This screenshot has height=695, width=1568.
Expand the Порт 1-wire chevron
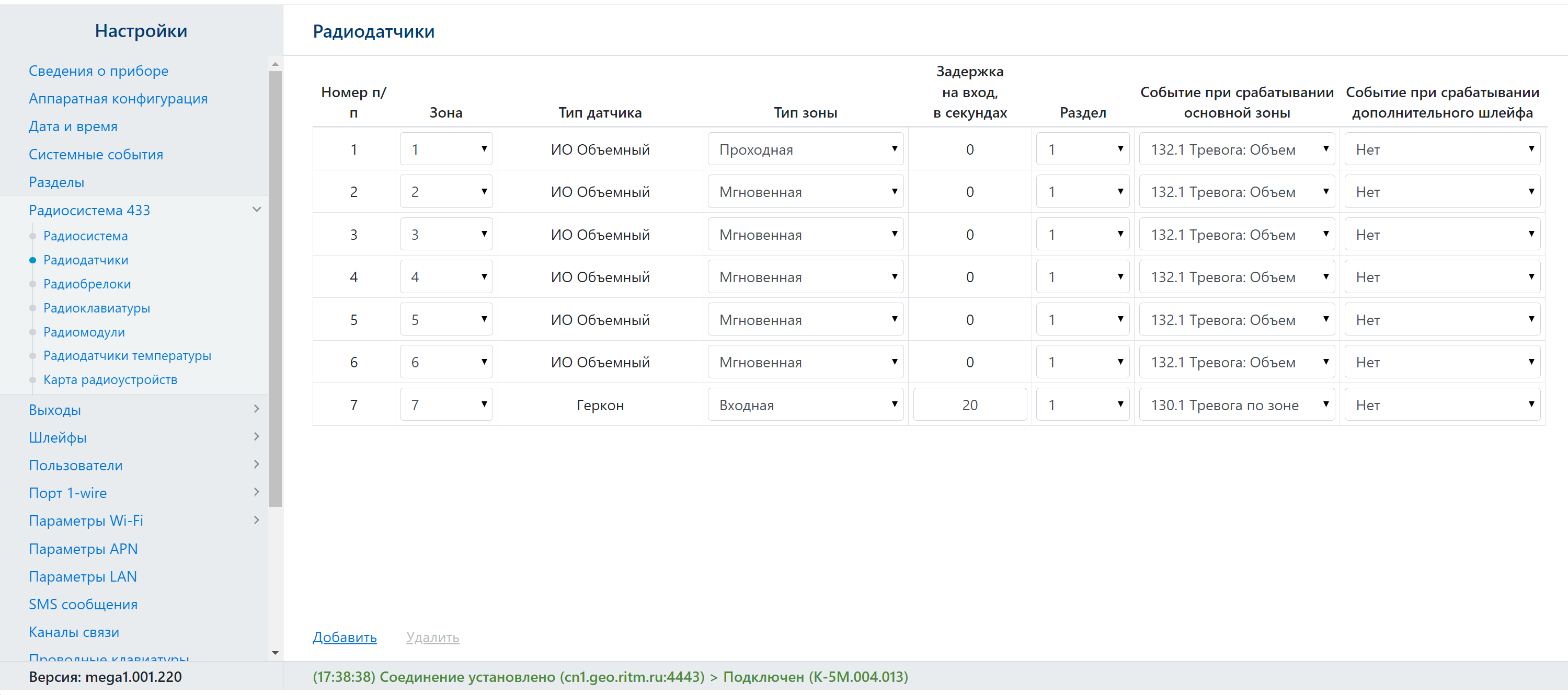tap(256, 492)
